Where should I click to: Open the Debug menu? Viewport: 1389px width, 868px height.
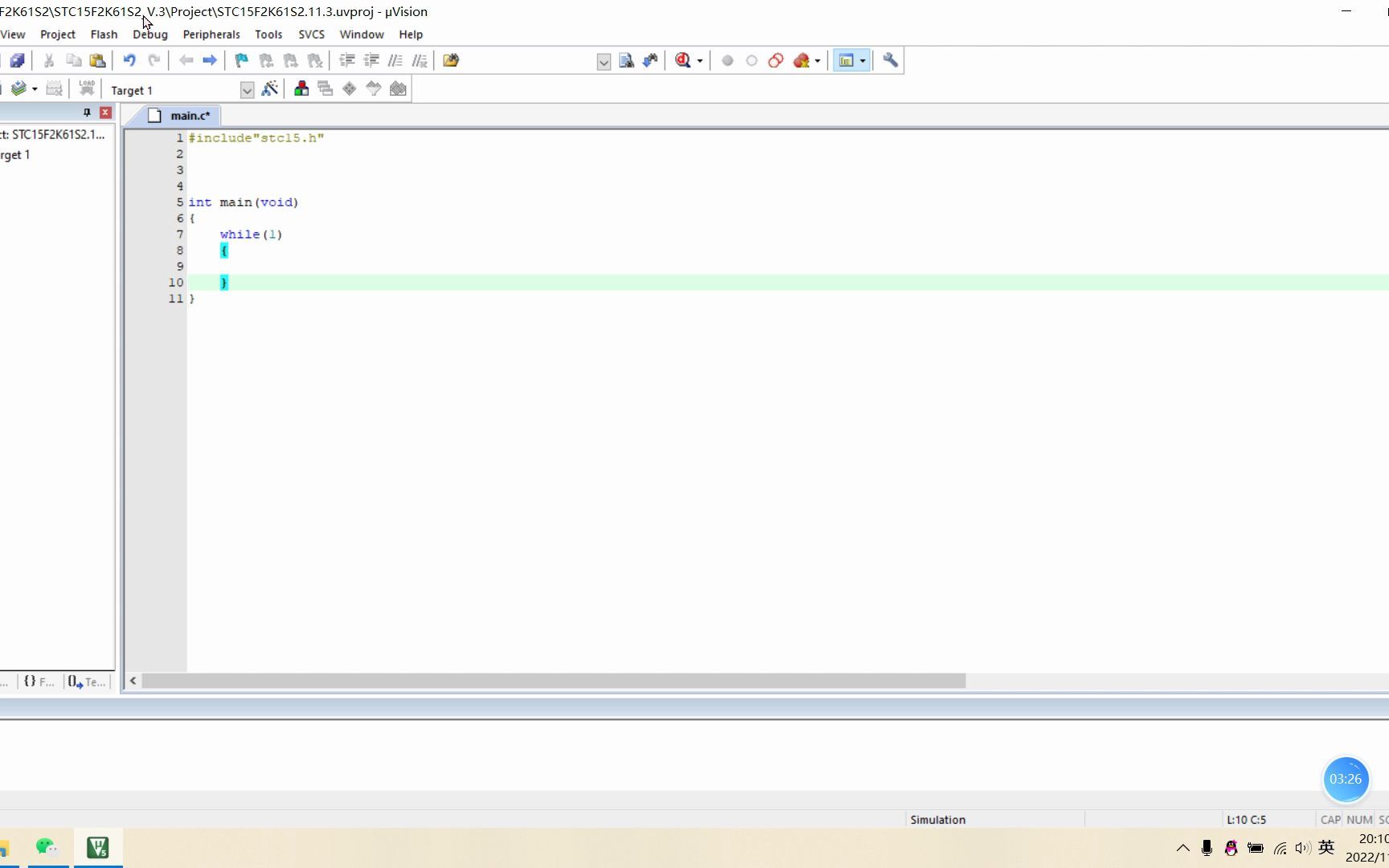[x=150, y=35]
